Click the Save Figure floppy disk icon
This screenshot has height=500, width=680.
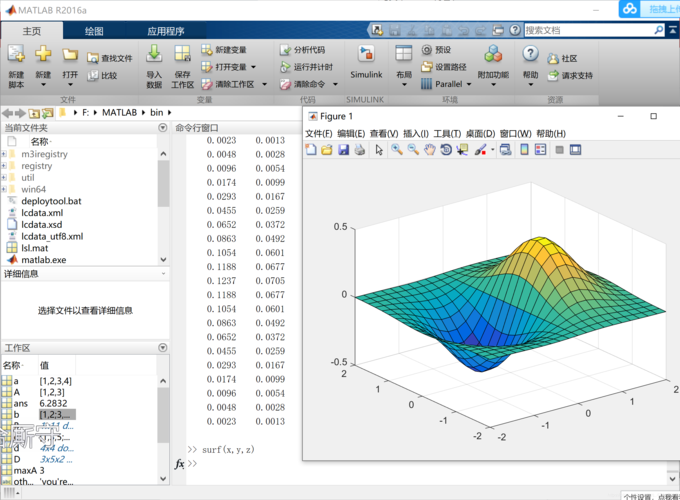point(343,150)
